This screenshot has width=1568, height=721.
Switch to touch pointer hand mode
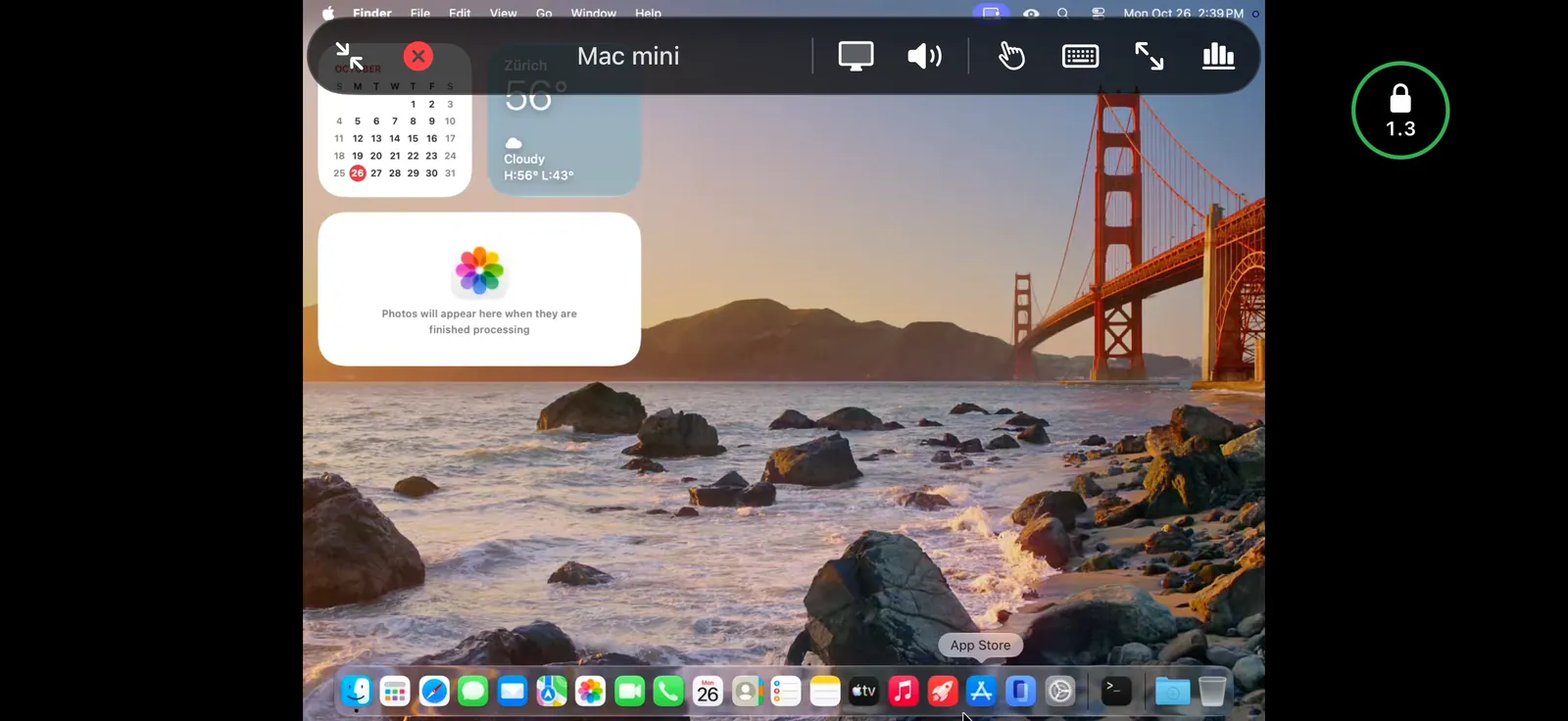[1011, 56]
